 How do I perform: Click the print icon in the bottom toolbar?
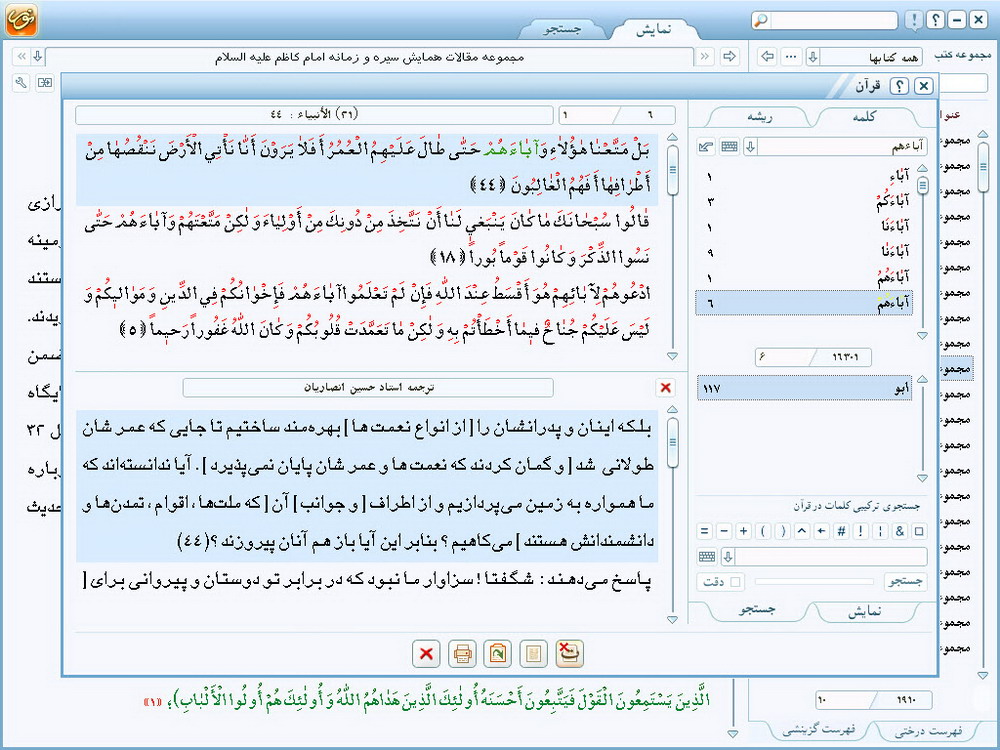pos(462,654)
